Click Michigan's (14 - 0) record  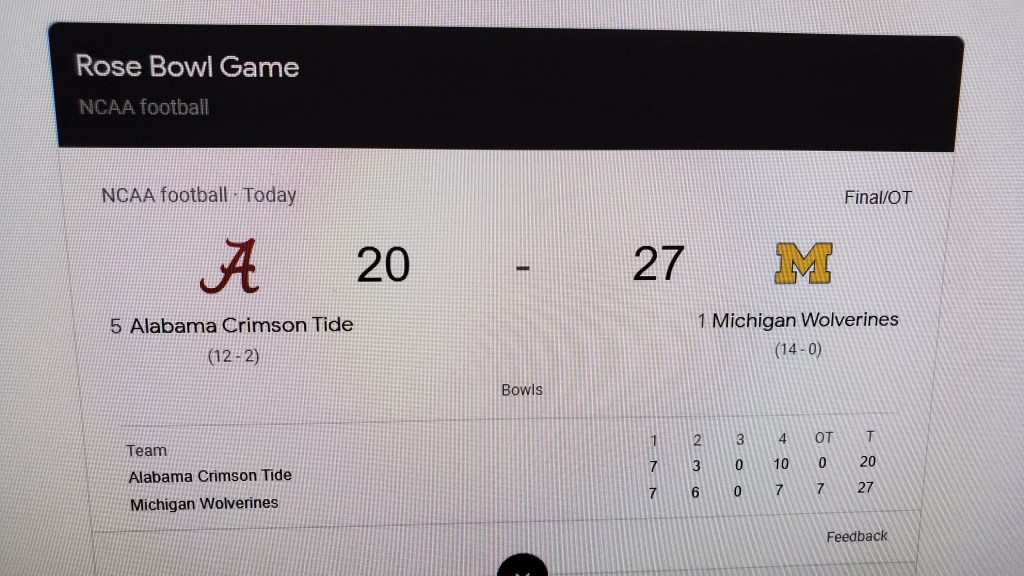[x=797, y=351]
